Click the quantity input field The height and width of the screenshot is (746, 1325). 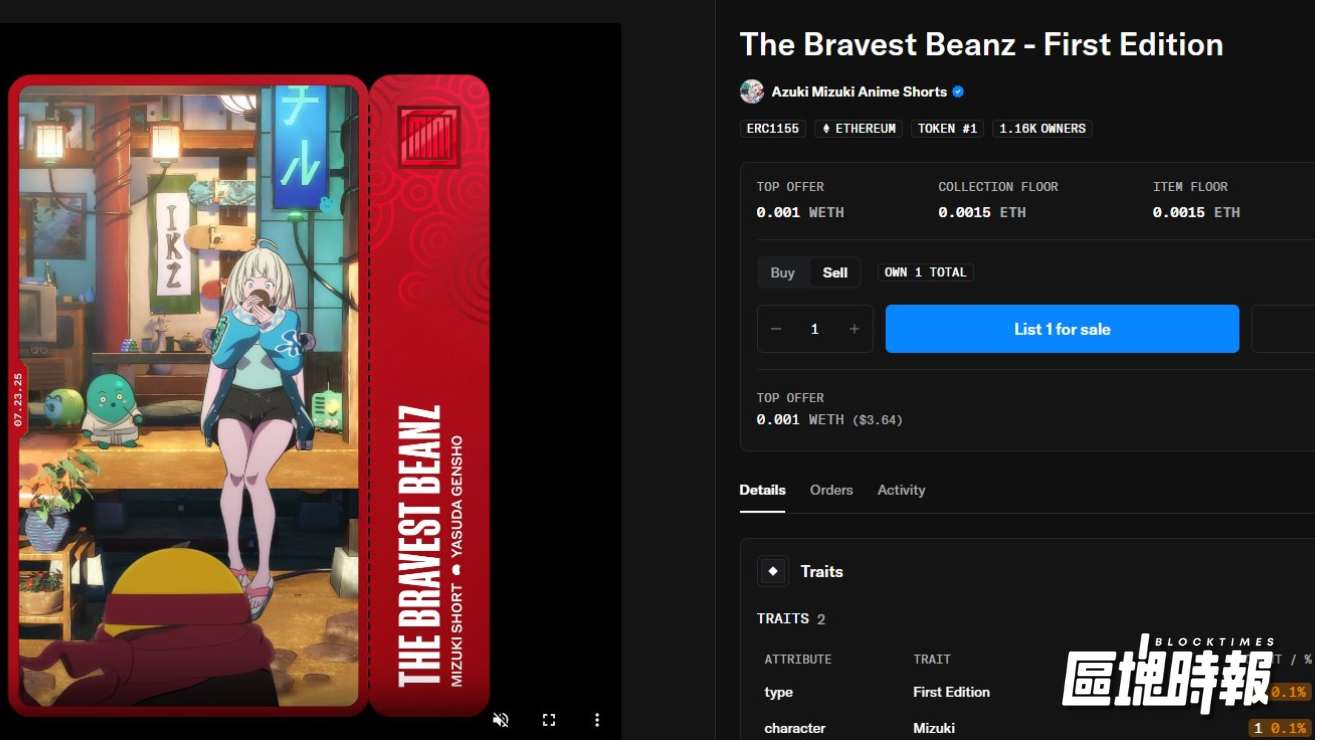(x=815, y=329)
